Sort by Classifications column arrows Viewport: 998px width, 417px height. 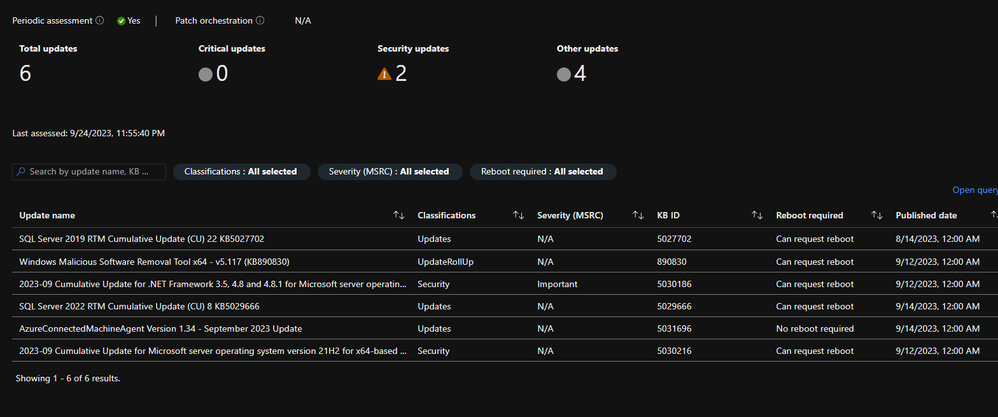(x=519, y=216)
